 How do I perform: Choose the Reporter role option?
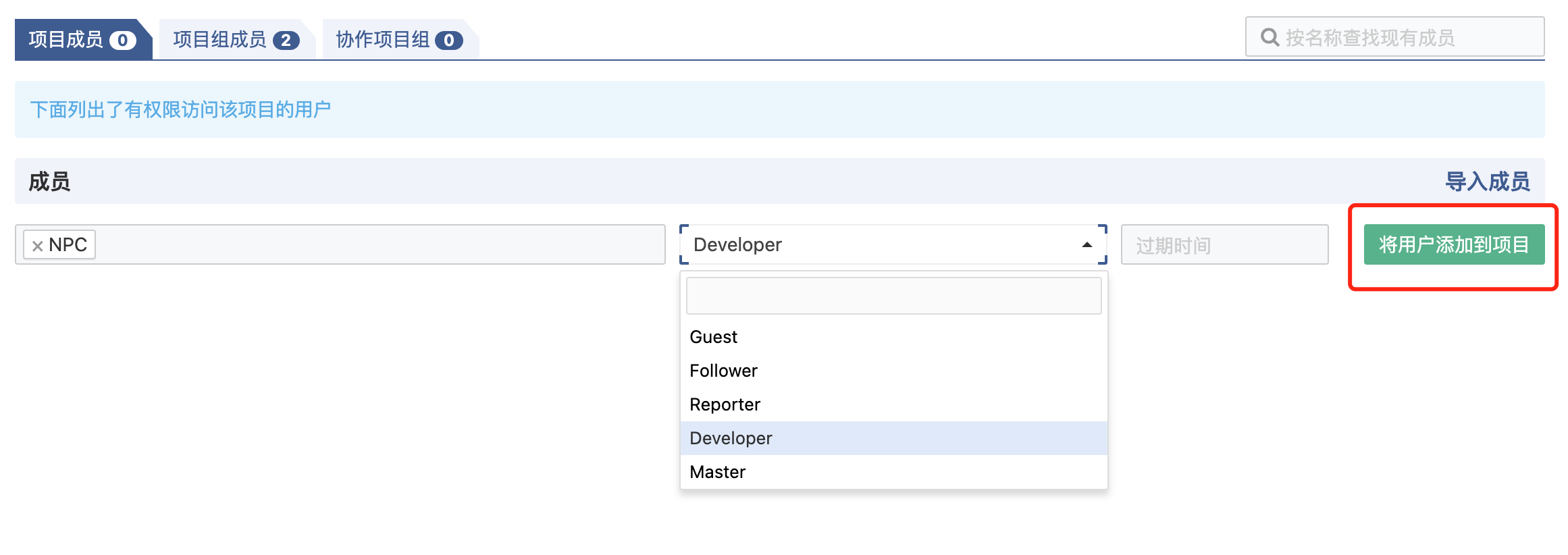[725, 404]
